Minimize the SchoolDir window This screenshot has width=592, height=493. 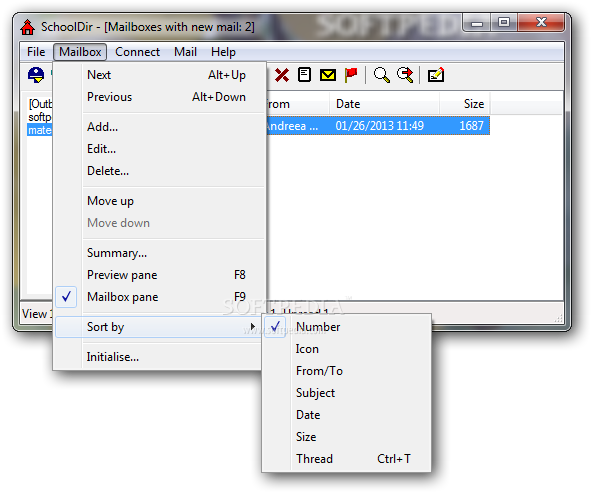point(477,23)
